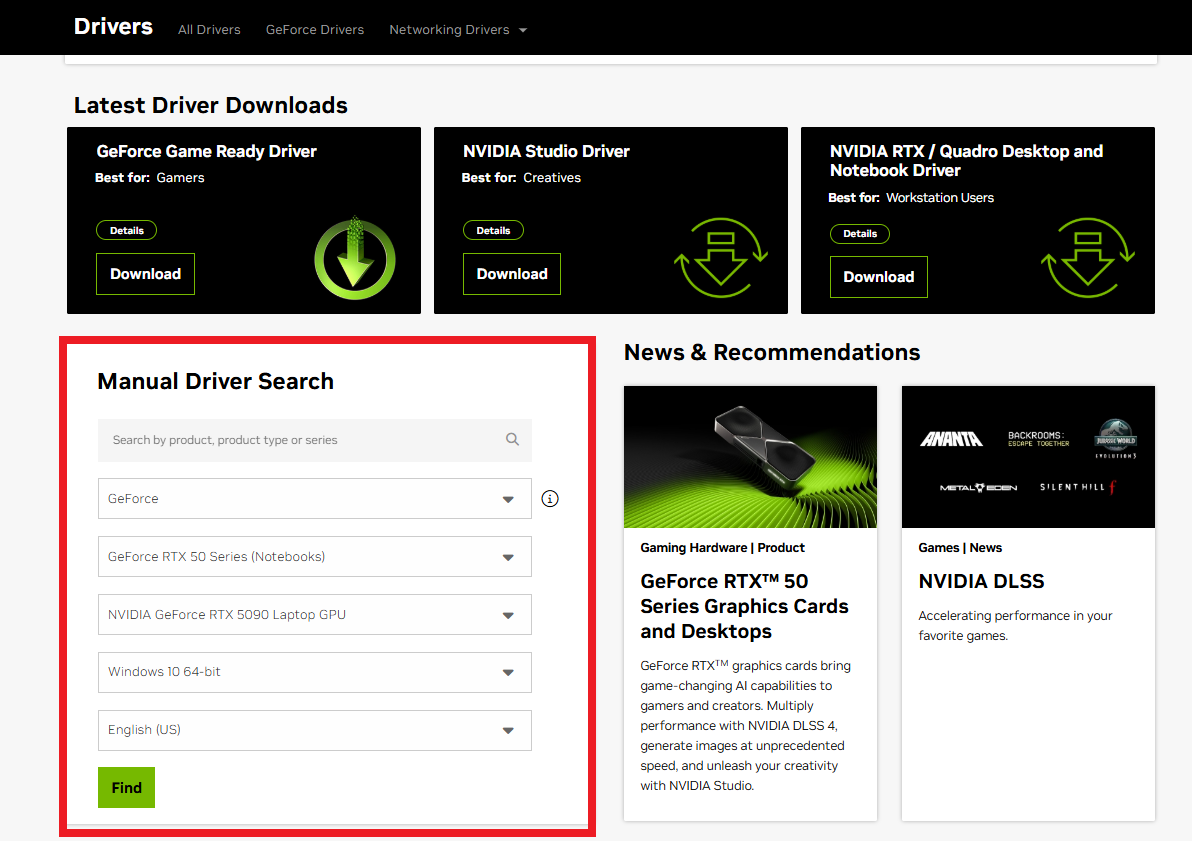Click the NVIDIA Studio Driver download icon
Image resolution: width=1192 pixels, height=841 pixels.
point(721,258)
